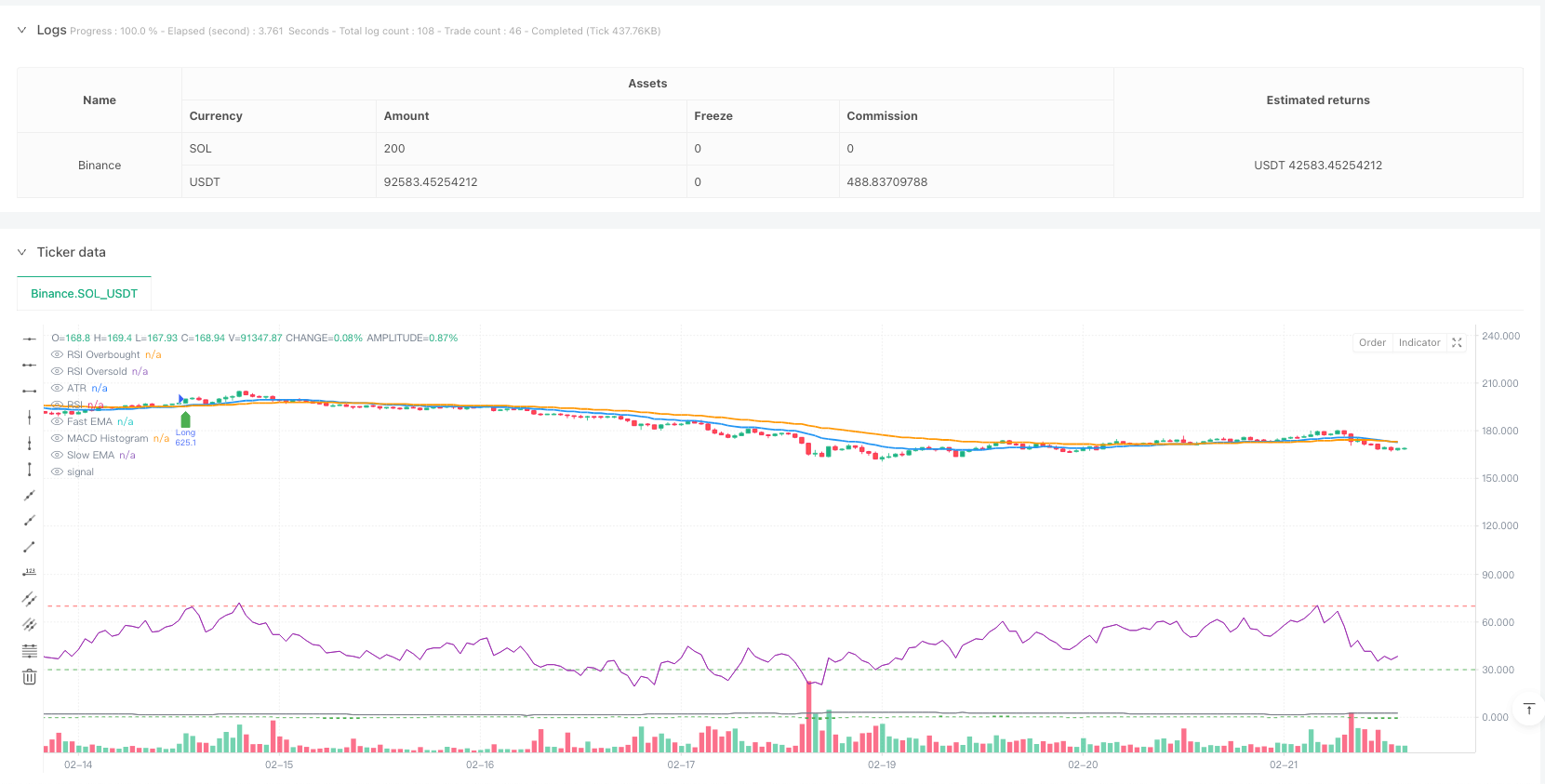Screen dimensions: 1545x784
Task: Toggle visibility of MACD Histogram
Action: 58,439
